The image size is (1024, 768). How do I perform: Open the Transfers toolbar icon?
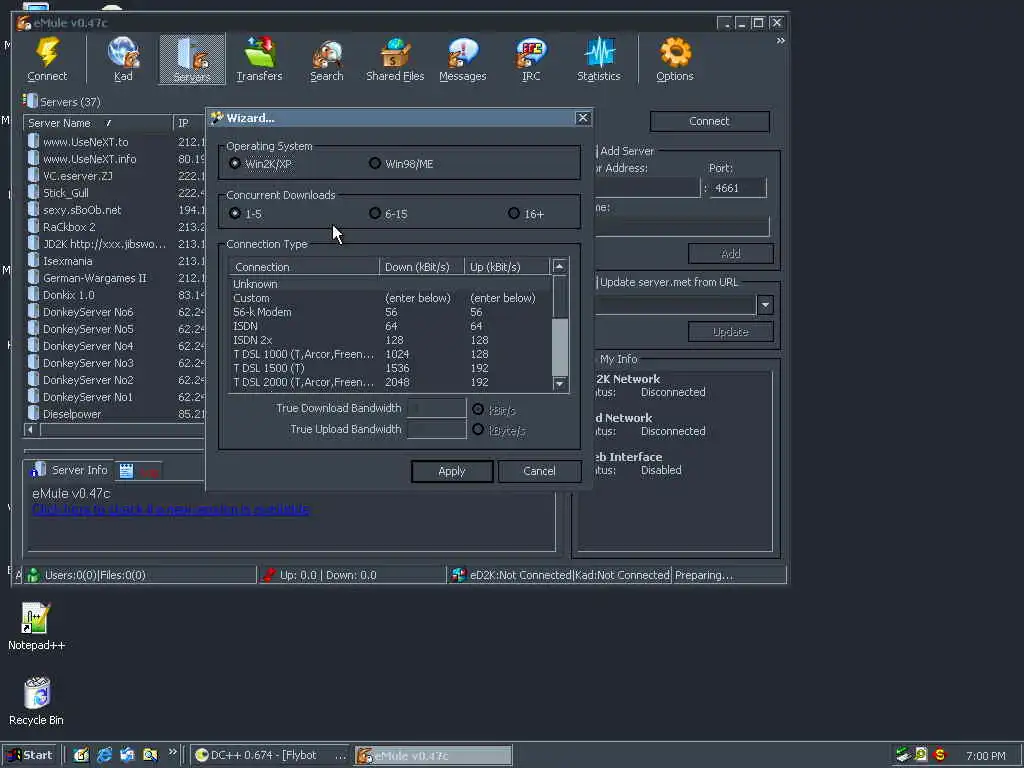pos(260,52)
